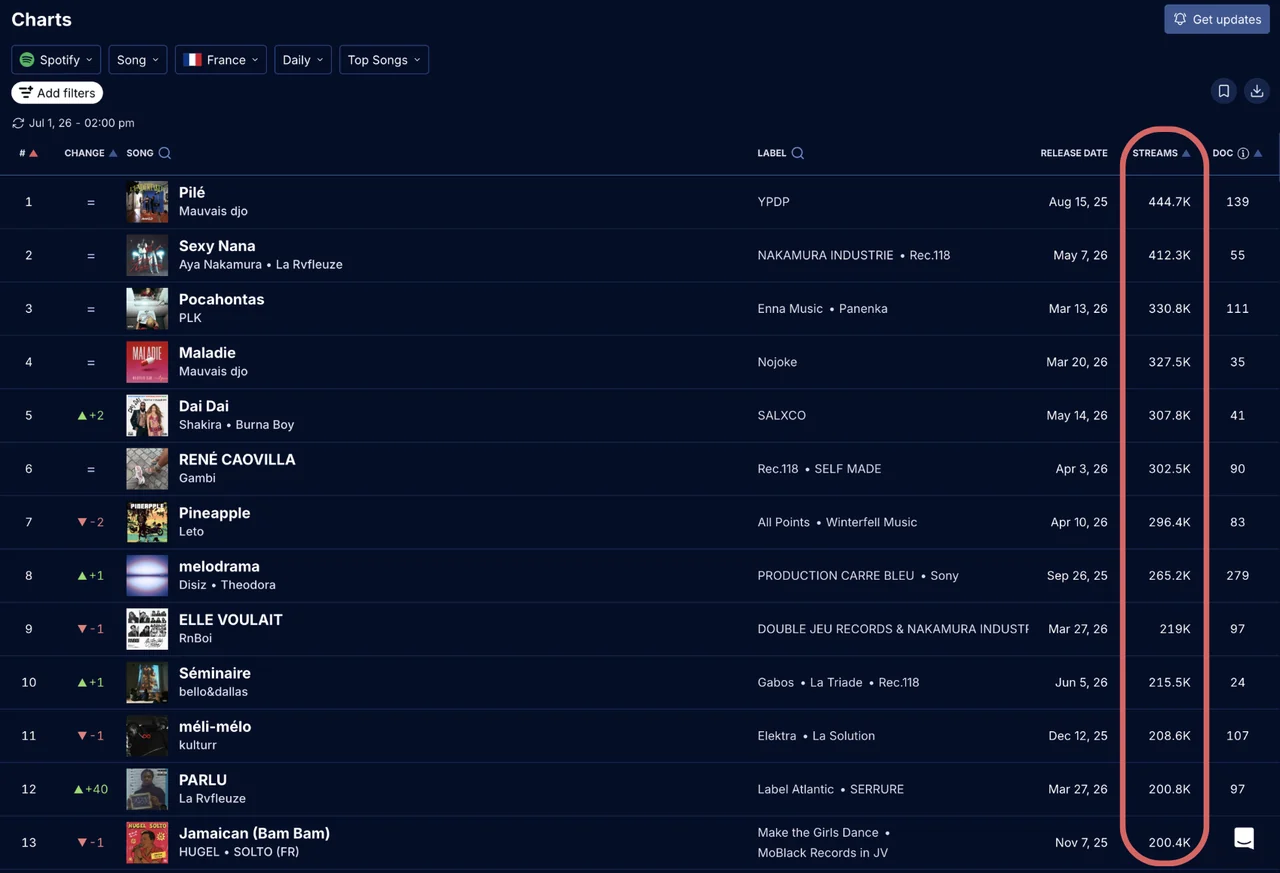Image resolution: width=1280 pixels, height=873 pixels.
Task: Click artist Leto under Pineapple
Action: tap(191, 532)
